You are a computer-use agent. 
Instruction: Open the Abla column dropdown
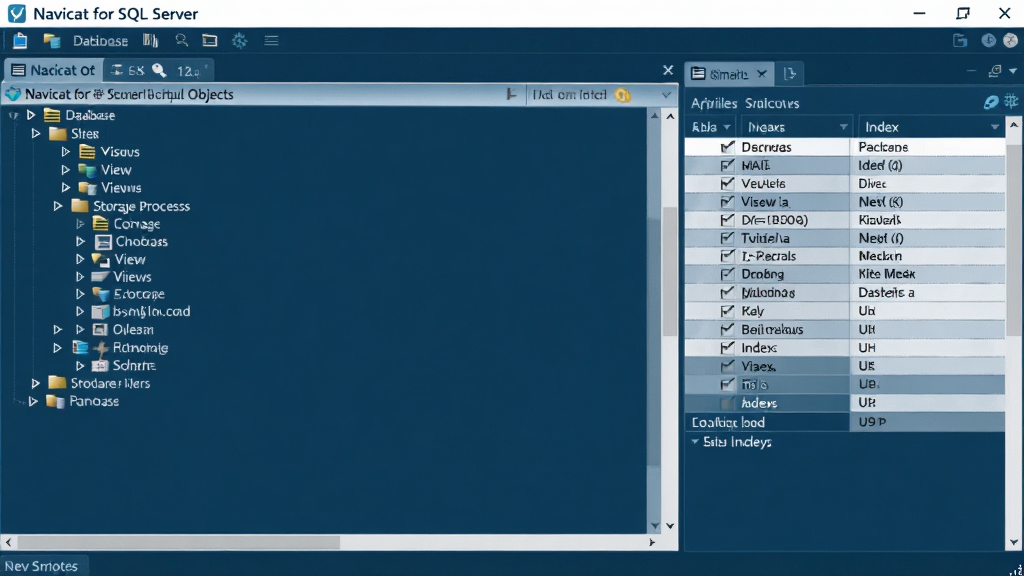click(727, 127)
